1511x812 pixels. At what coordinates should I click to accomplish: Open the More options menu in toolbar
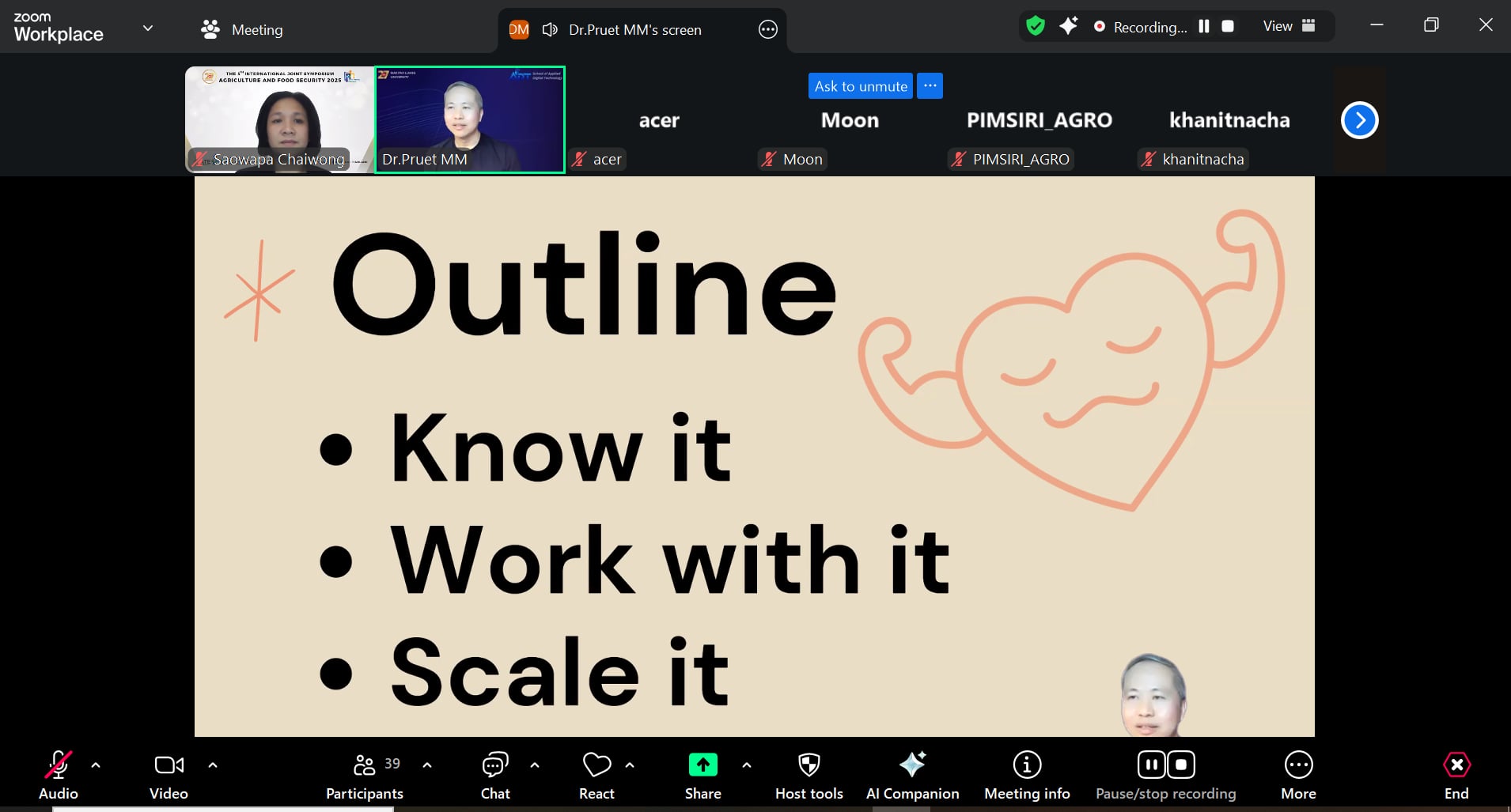[x=1298, y=765]
